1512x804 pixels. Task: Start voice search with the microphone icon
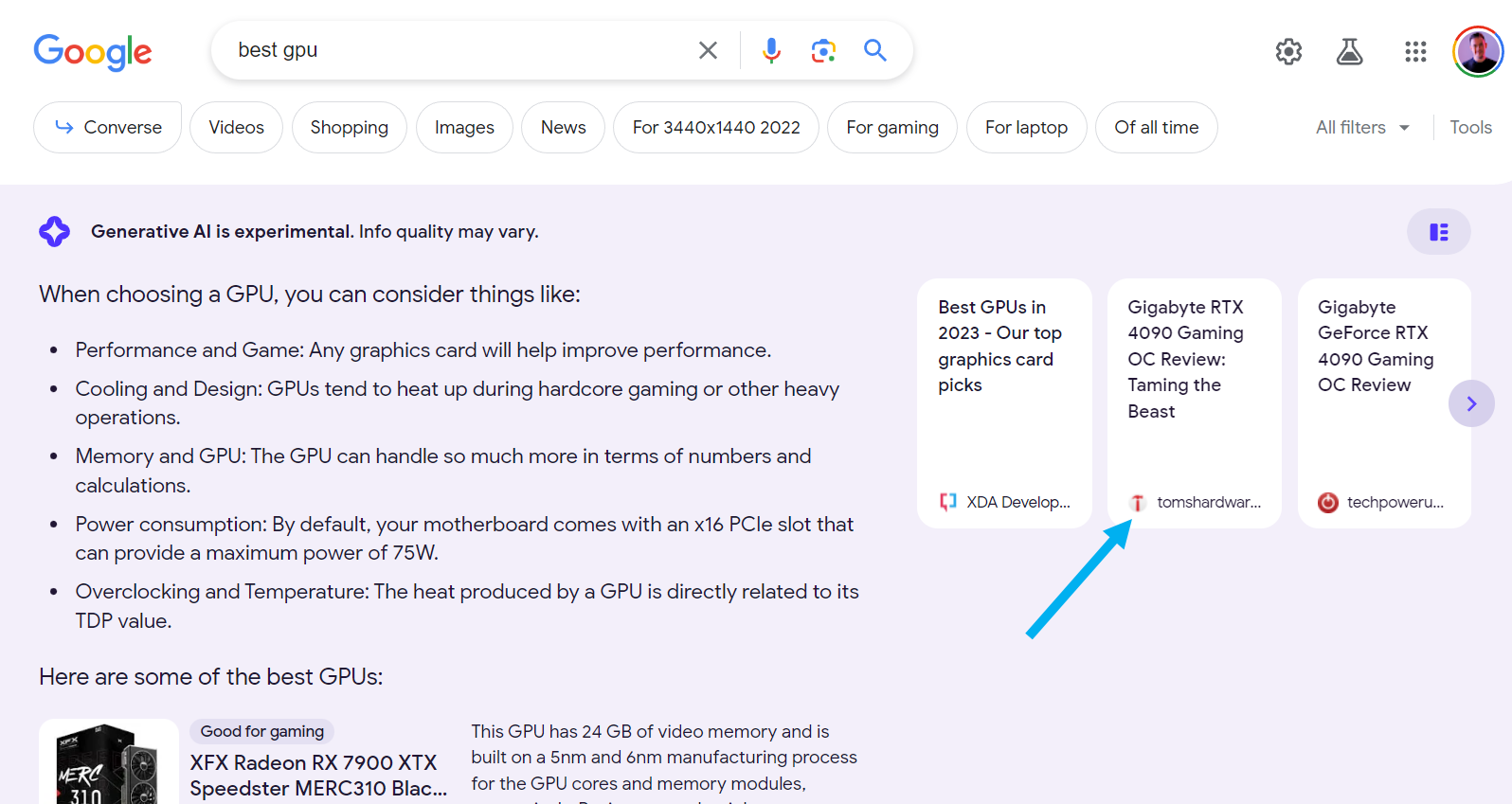point(772,50)
